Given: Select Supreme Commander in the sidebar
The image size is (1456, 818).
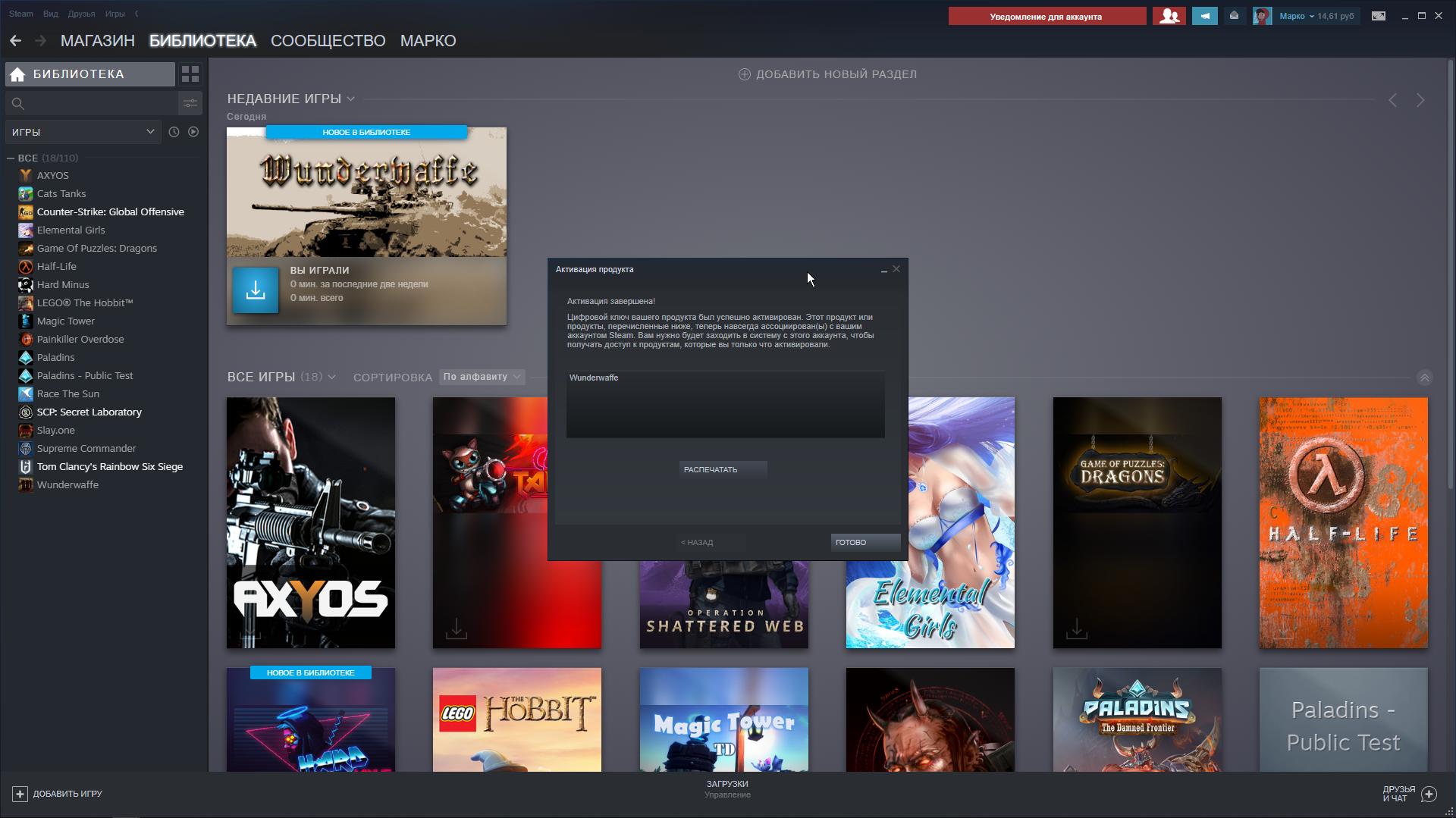Looking at the screenshot, I should coord(86,449).
